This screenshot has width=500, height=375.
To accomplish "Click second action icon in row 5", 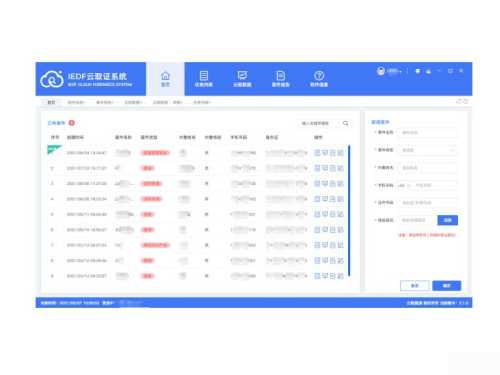I will click(325, 214).
